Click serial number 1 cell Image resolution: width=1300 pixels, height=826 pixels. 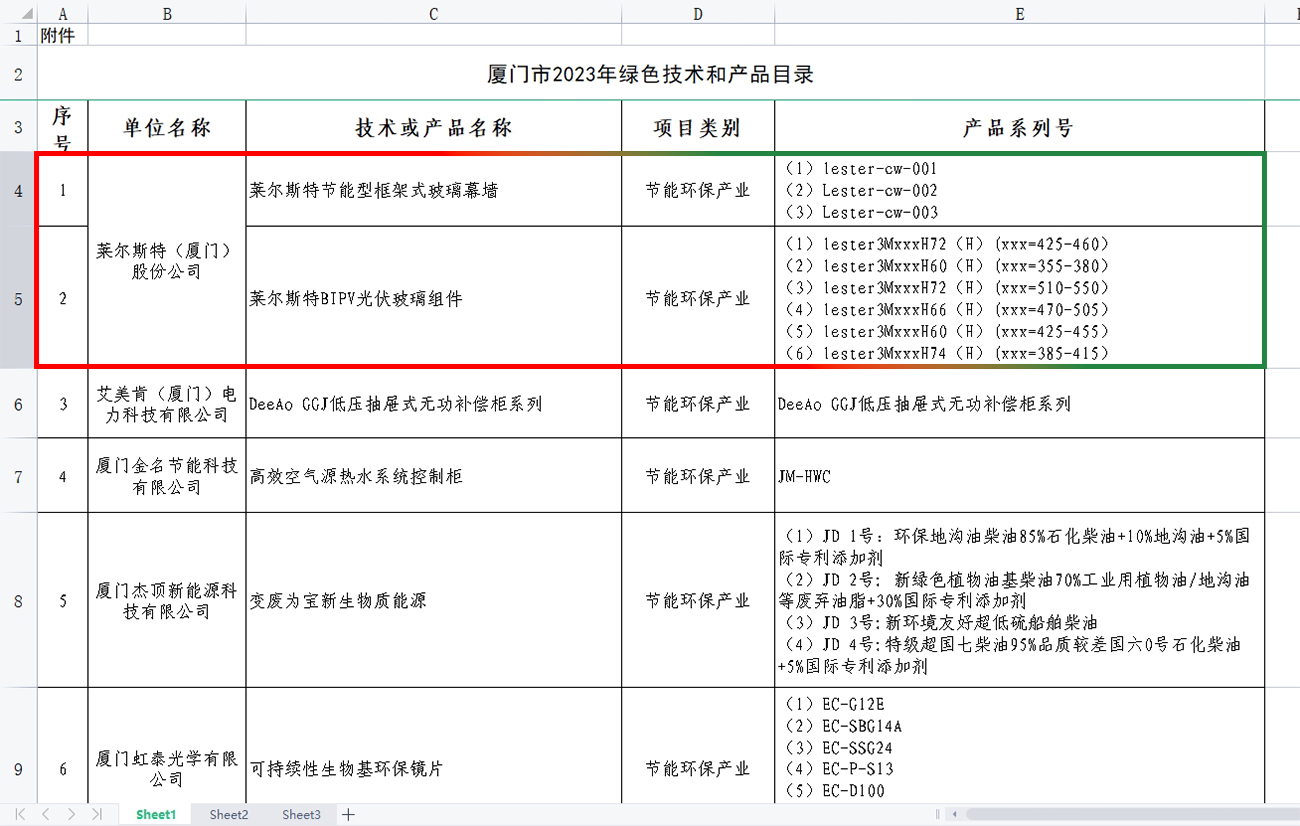pyautogui.click(x=63, y=190)
